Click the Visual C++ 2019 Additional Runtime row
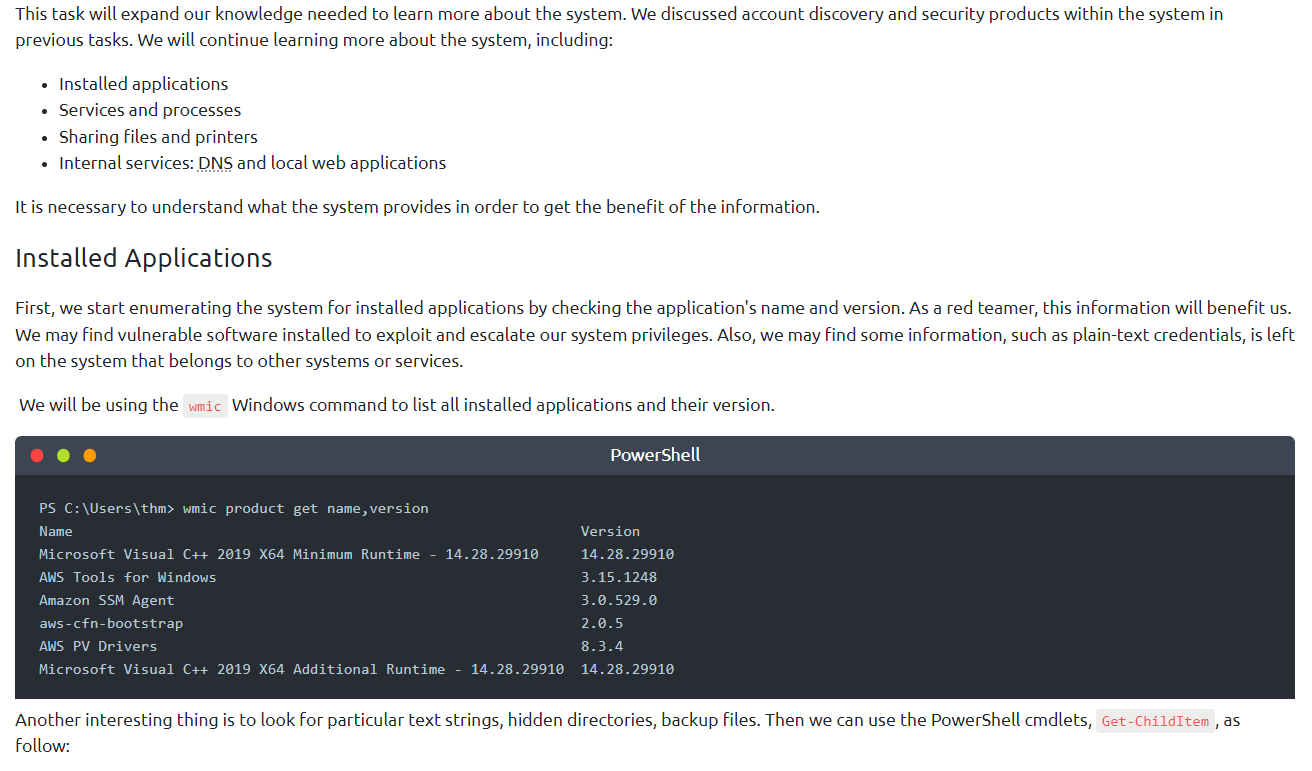Image resolution: width=1312 pixels, height=771 pixels. pyautogui.click(x=301, y=669)
